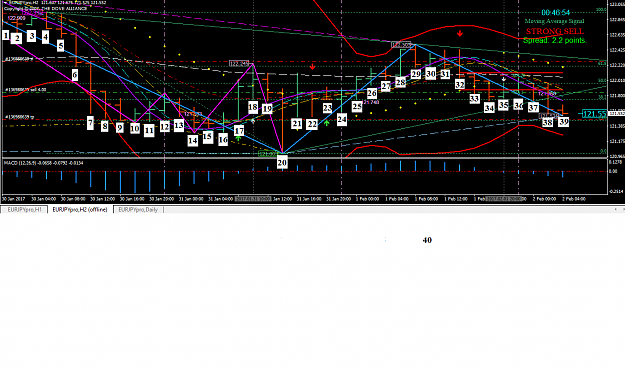The height and width of the screenshot is (369, 625).
Task: Click the red sell arrow under upper band peak
Action: [460, 33]
